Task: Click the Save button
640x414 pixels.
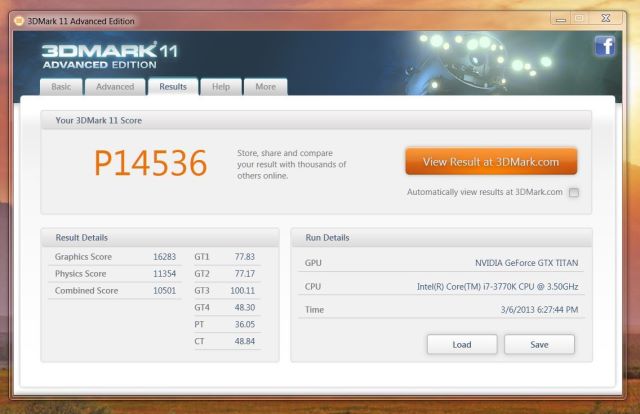Action: coord(539,345)
